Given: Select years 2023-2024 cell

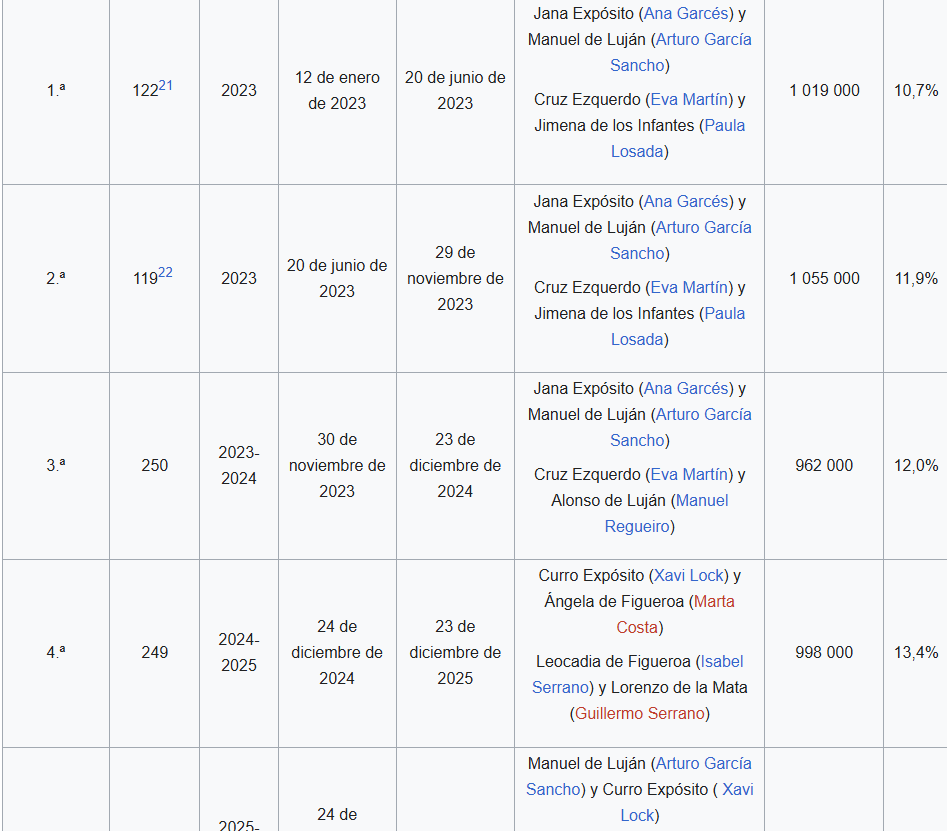Looking at the screenshot, I should (239, 466).
